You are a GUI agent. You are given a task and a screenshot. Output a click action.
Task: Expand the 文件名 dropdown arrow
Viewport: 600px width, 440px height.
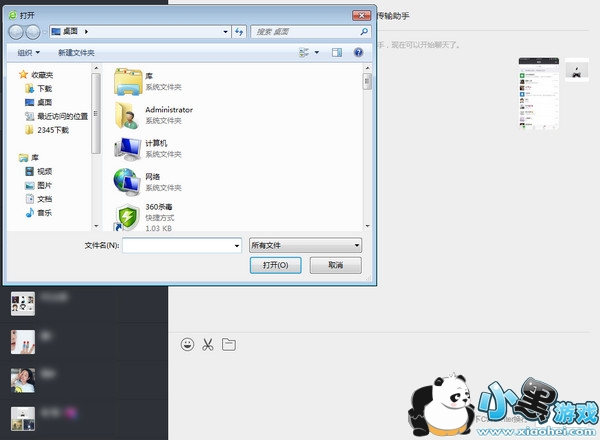pos(237,246)
